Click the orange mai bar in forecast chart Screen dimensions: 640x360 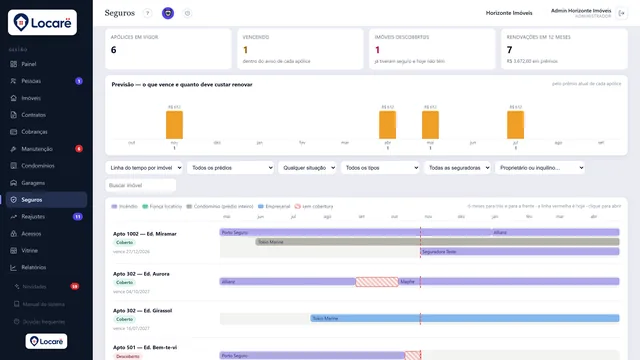430,125
